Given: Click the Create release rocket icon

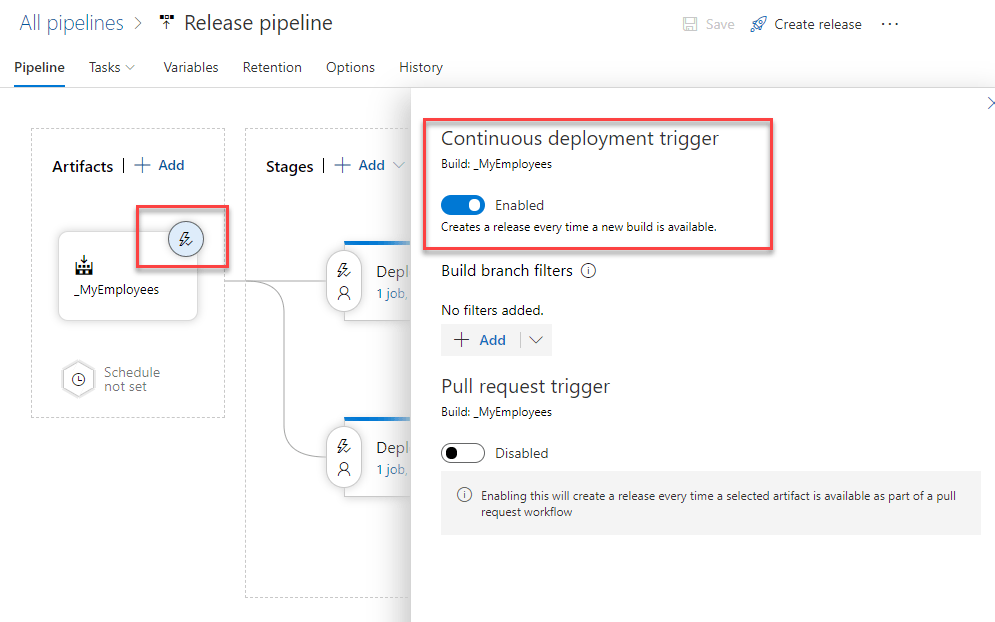Looking at the screenshot, I should tap(759, 24).
